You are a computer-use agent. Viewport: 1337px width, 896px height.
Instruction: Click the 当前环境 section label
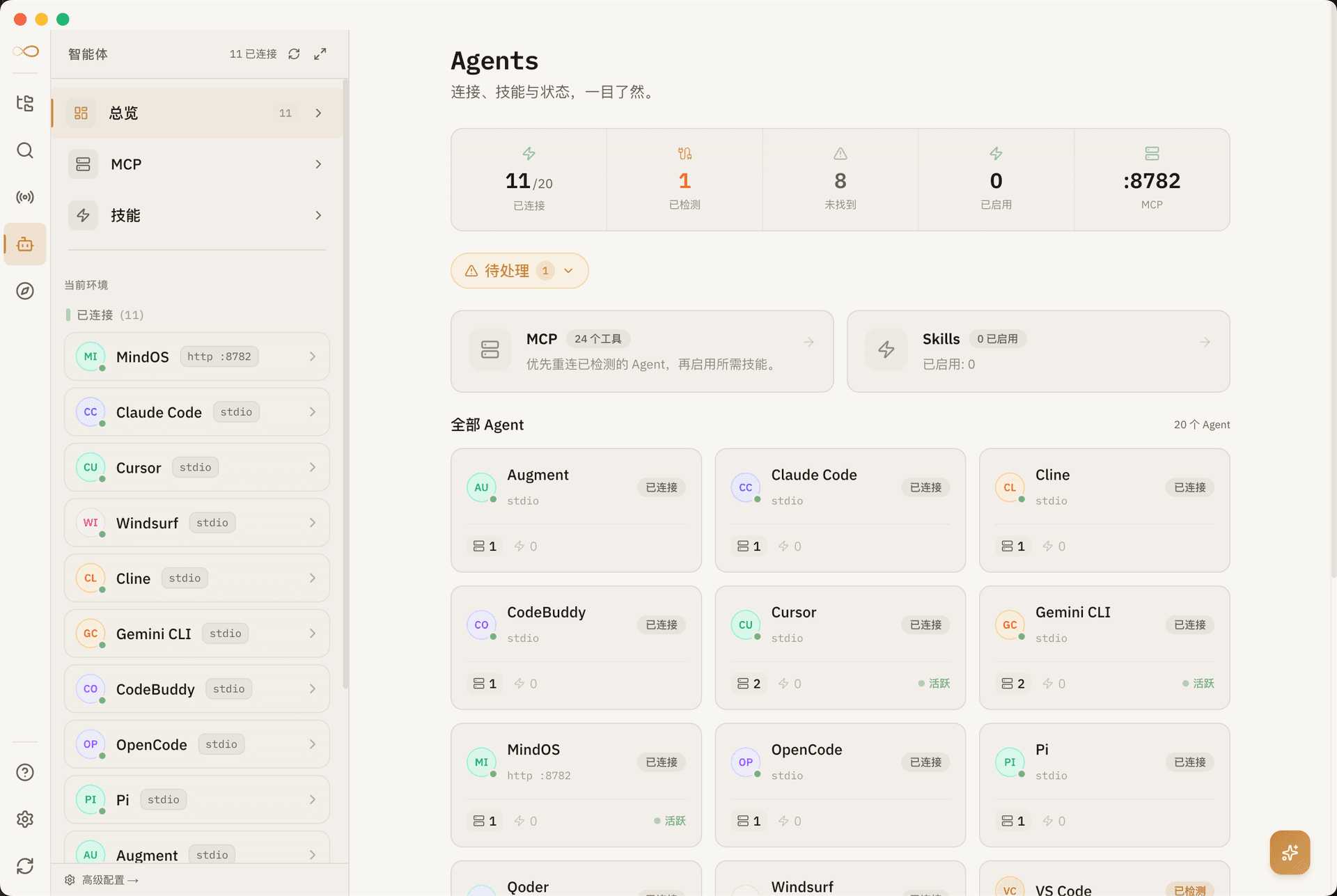tap(86, 285)
